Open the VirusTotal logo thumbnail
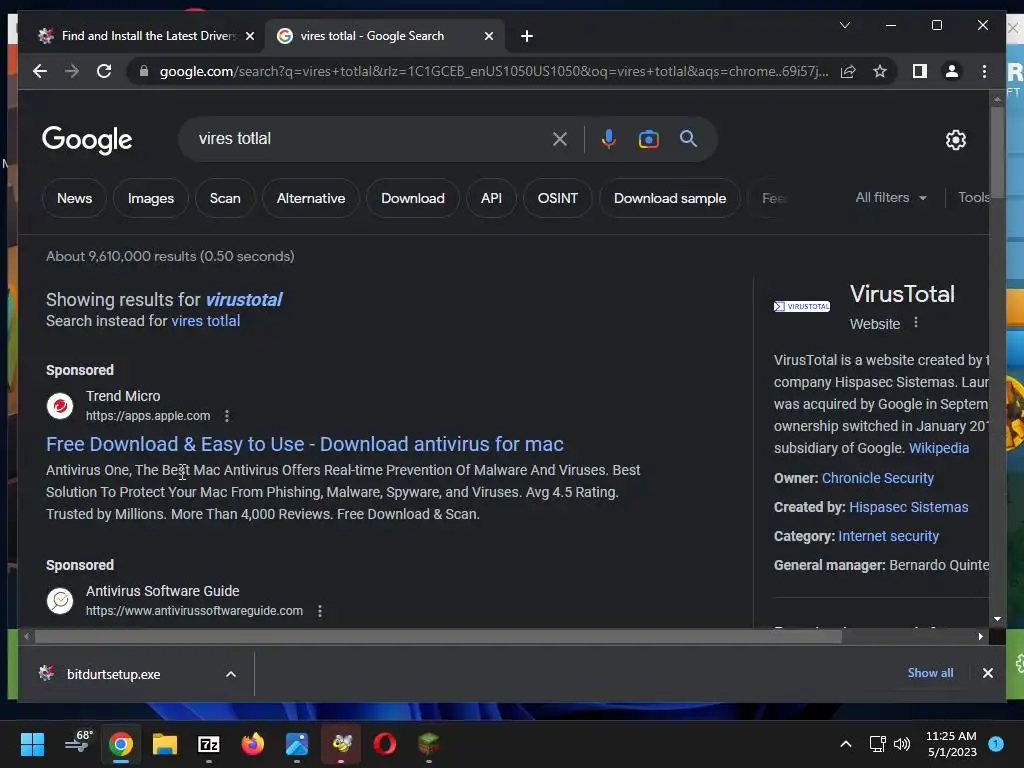 (x=801, y=306)
